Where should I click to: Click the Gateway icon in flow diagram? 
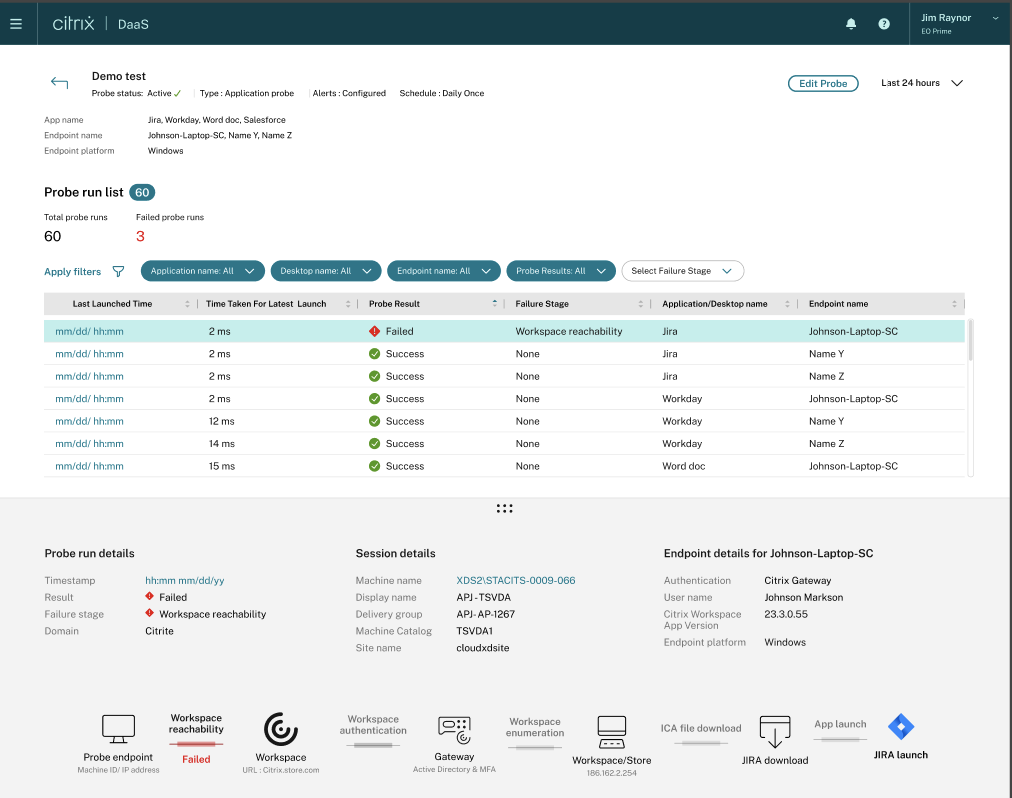[x=454, y=730]
